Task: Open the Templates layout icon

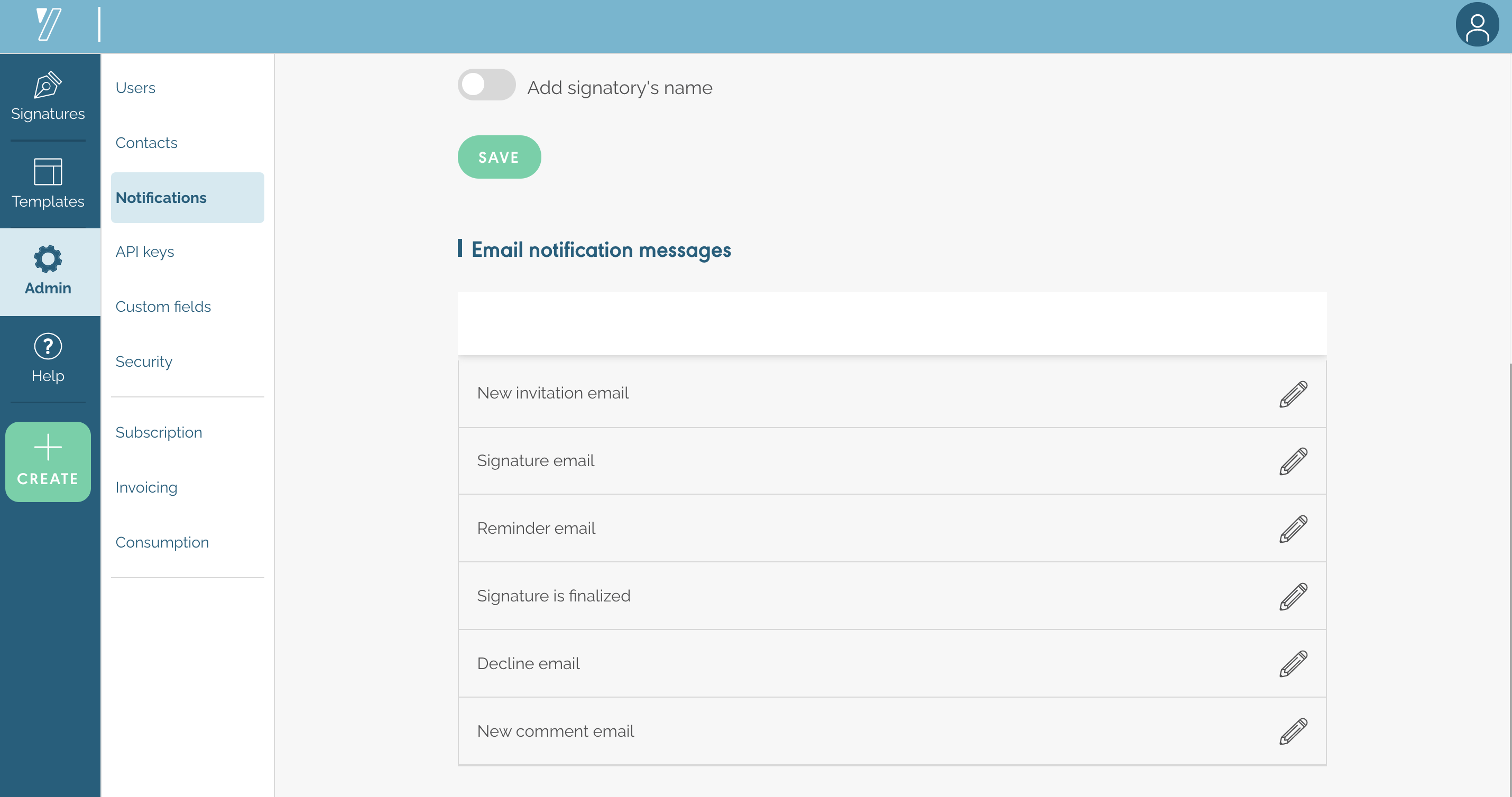Action: [x=48, y=172]
